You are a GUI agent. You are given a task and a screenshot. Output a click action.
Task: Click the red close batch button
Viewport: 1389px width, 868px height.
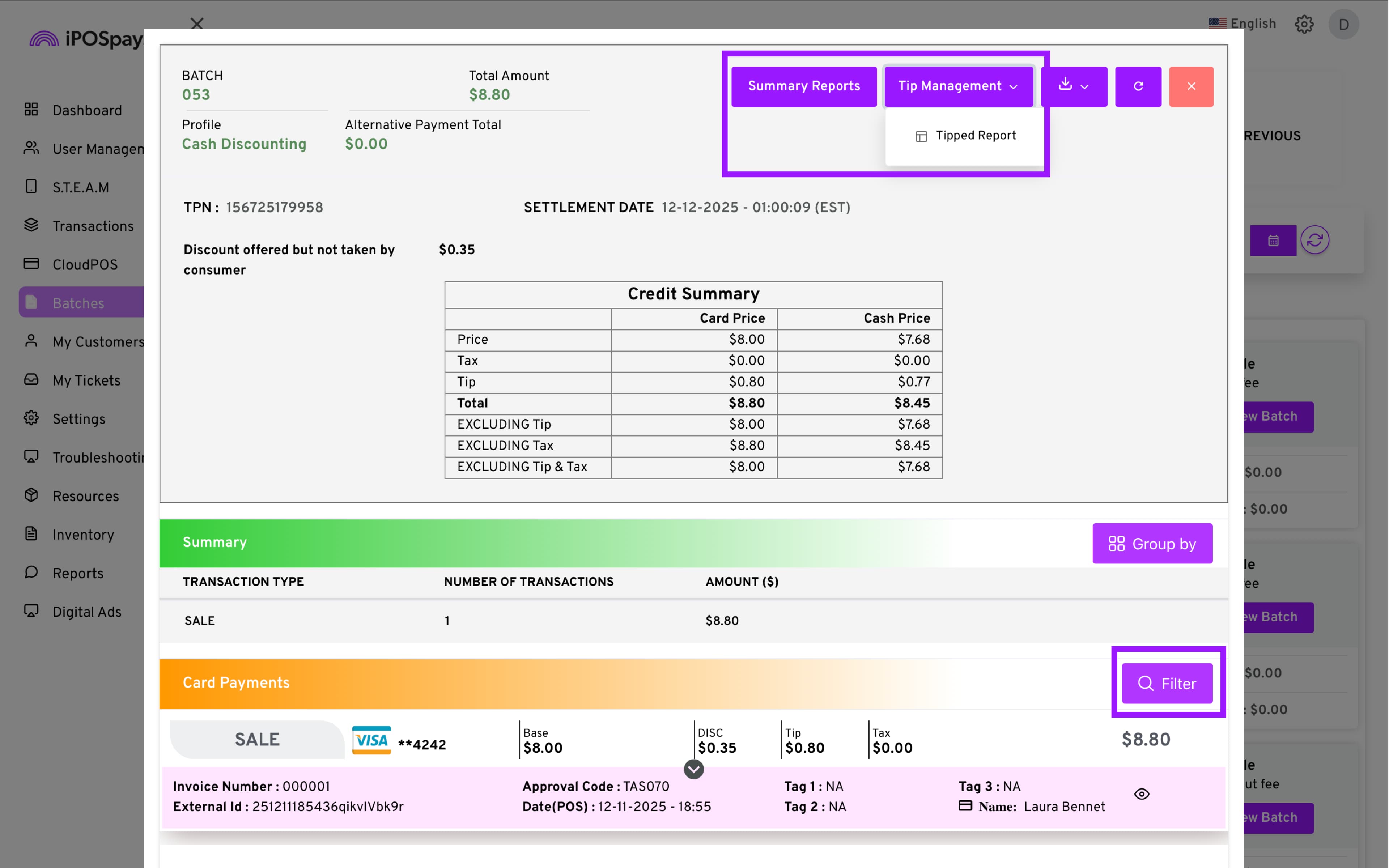(1191, 86)
